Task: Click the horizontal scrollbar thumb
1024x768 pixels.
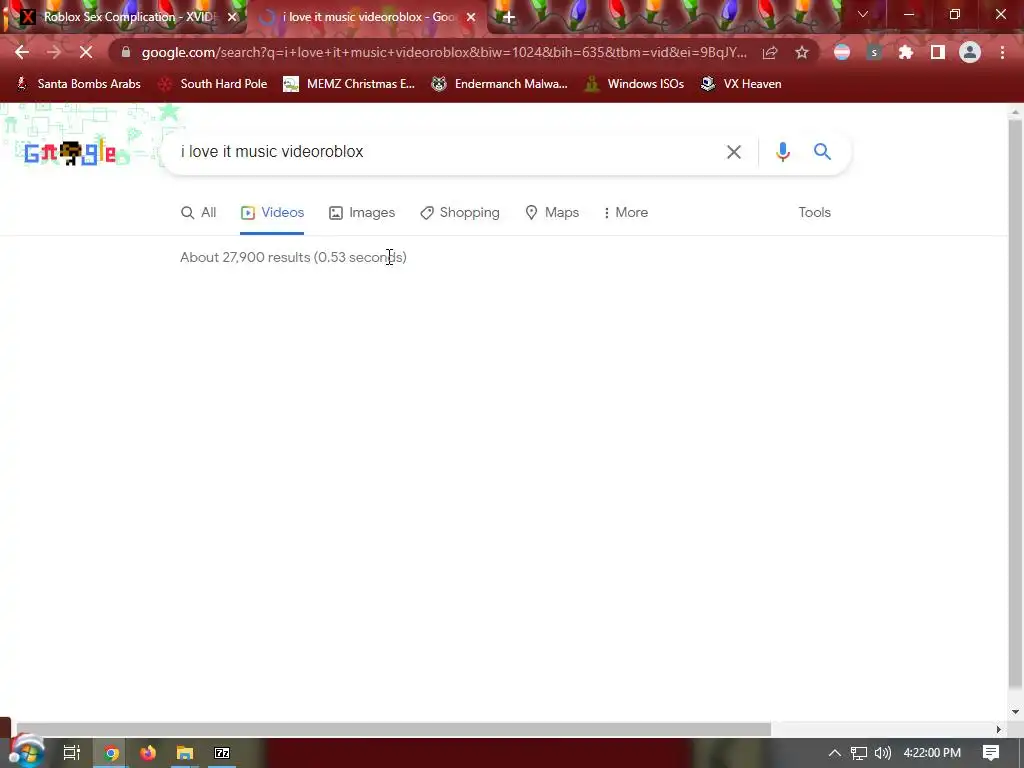Action: (393, 729)
